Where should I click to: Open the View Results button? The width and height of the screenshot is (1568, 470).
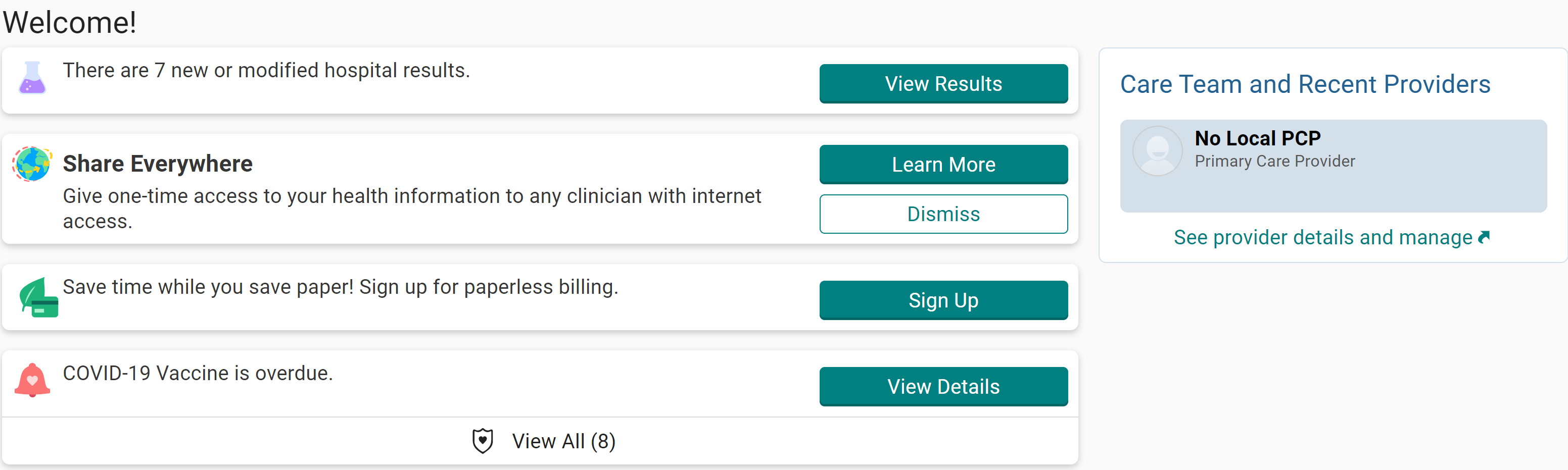click(943, 84)
